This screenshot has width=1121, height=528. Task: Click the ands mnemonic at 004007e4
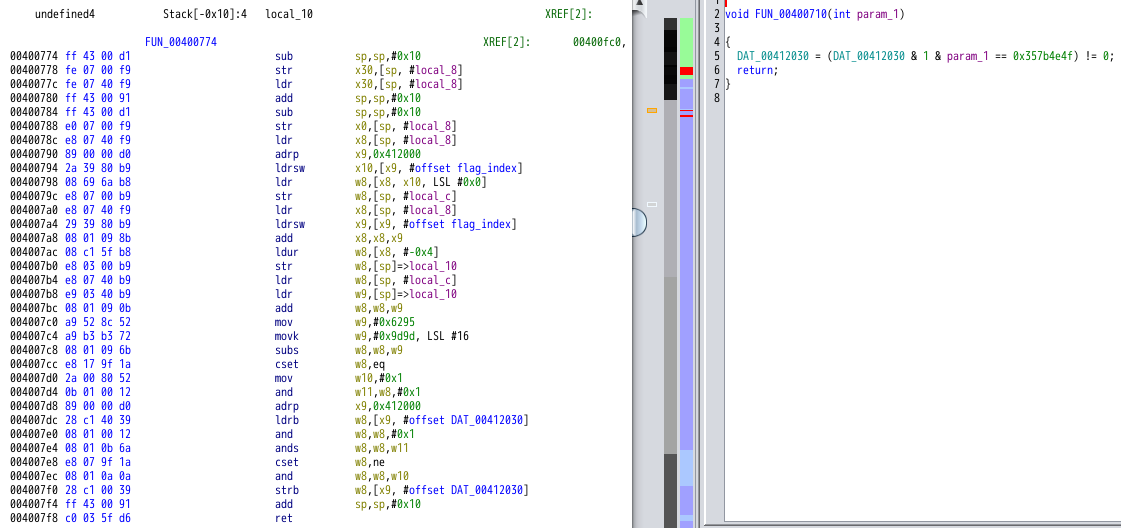(x=287, y=448)
